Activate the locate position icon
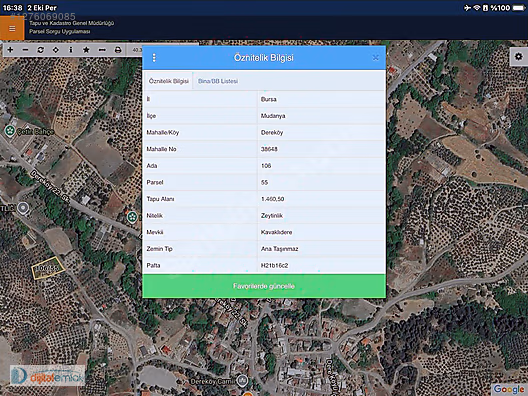This screenshot has height=396, width=528. 56,50
